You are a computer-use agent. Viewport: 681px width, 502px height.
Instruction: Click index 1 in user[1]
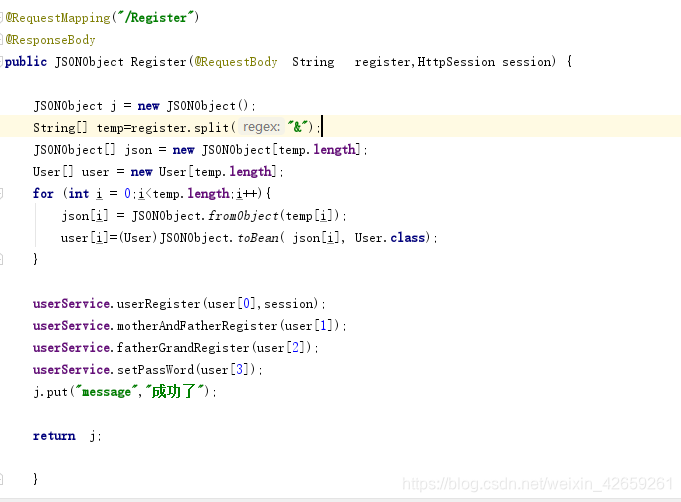click(x=323, y=326)
